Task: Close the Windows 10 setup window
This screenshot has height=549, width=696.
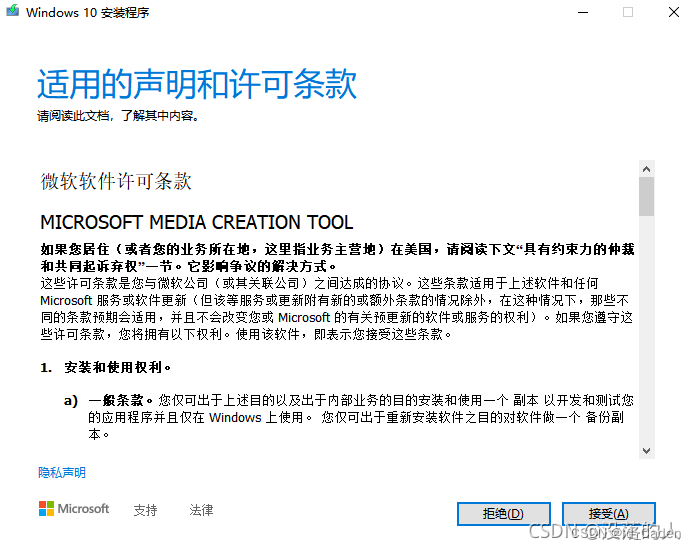Action: tap(674, 12)
